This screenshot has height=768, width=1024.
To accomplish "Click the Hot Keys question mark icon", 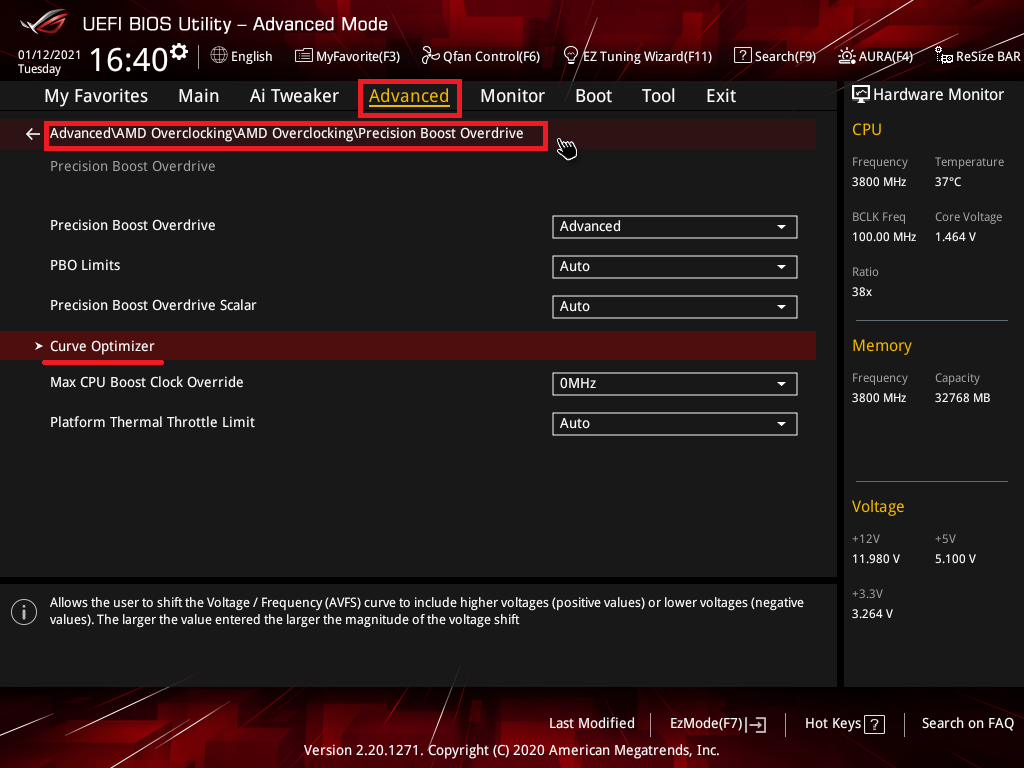I will [874, 724].
